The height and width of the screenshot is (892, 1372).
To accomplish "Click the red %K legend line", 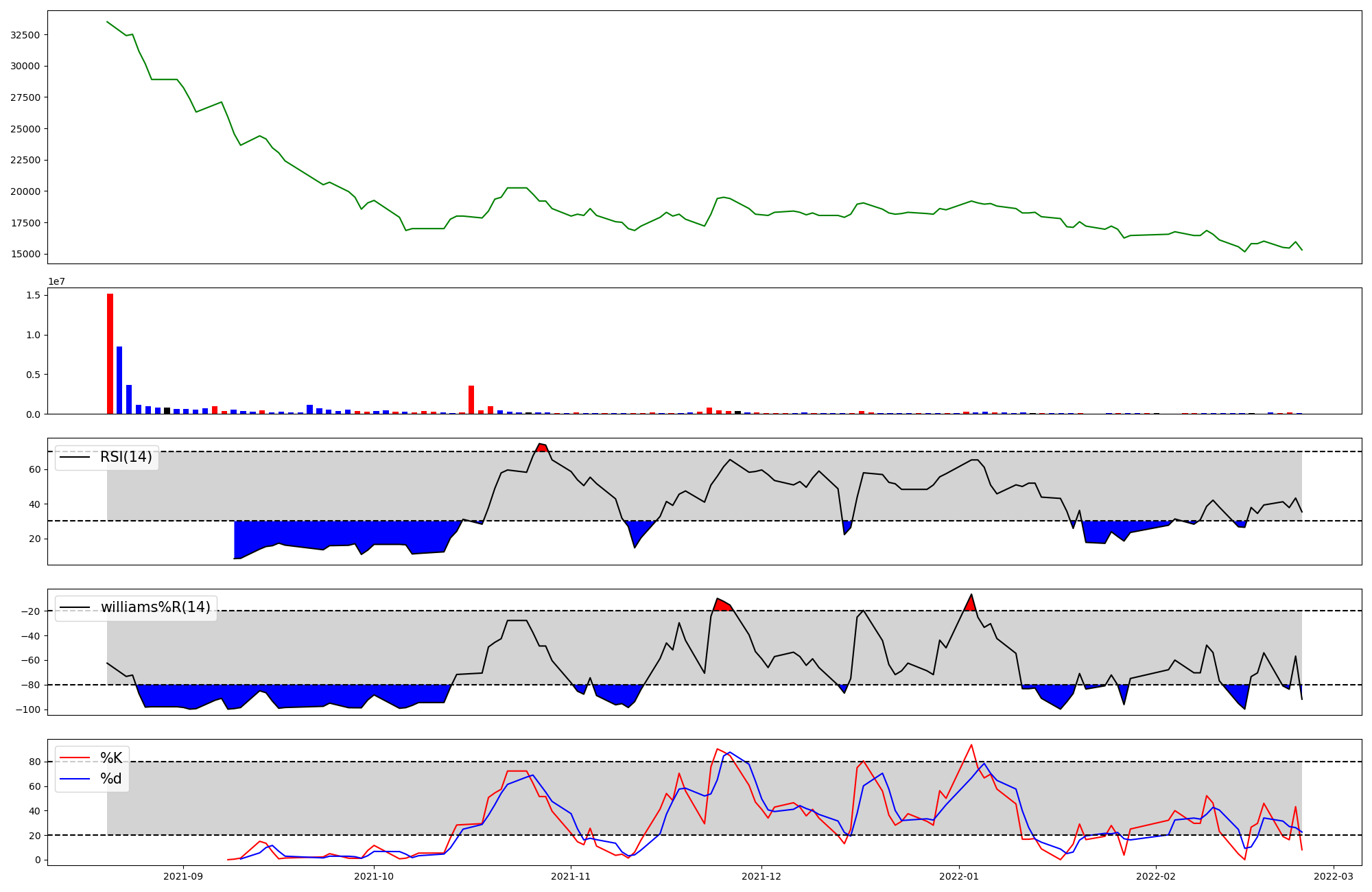I will (x=75, y=758).
